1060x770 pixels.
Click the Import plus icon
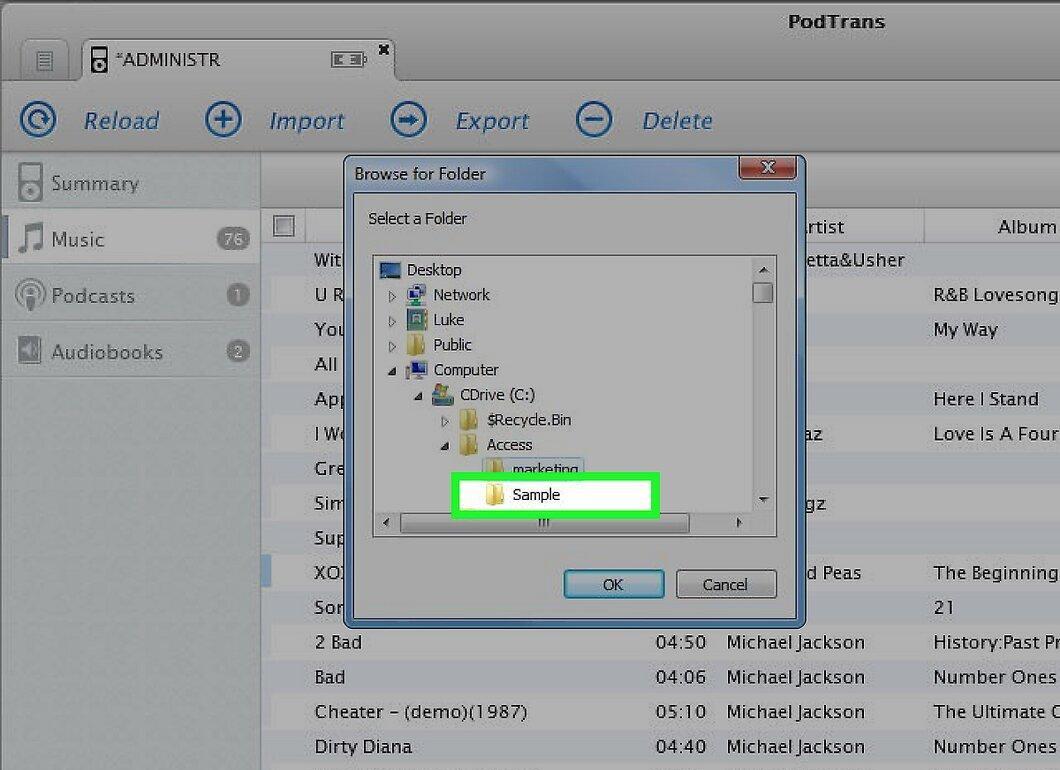coord(223,120)
